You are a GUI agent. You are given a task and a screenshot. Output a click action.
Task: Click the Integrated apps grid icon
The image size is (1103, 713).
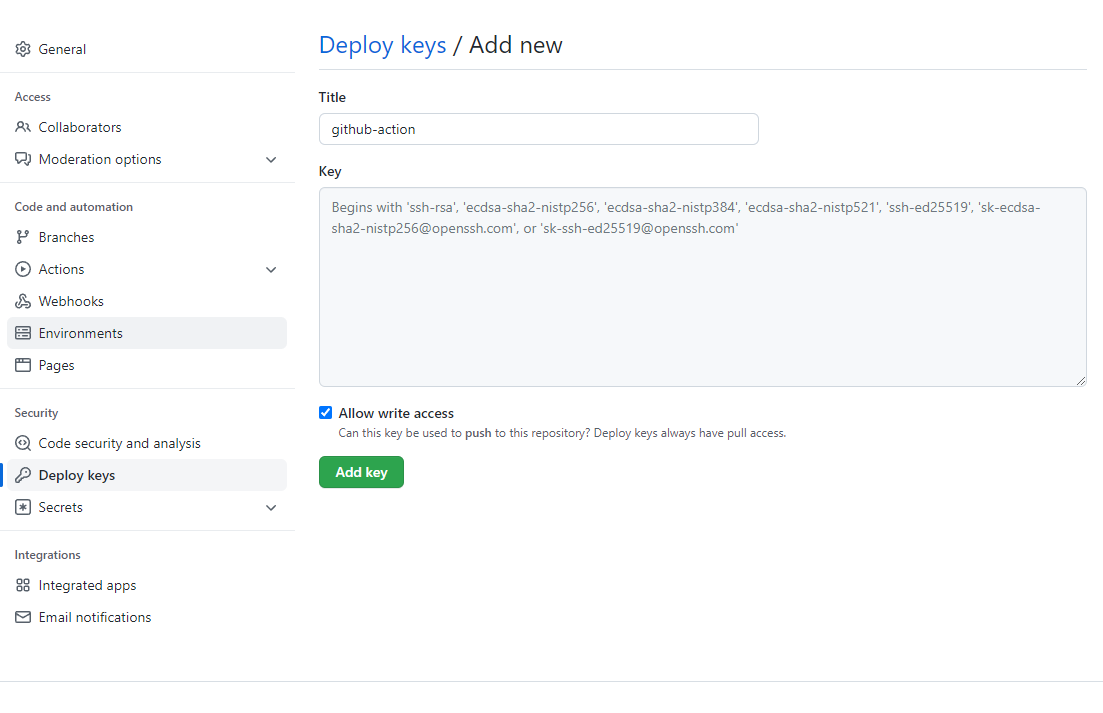coord(23,585)
